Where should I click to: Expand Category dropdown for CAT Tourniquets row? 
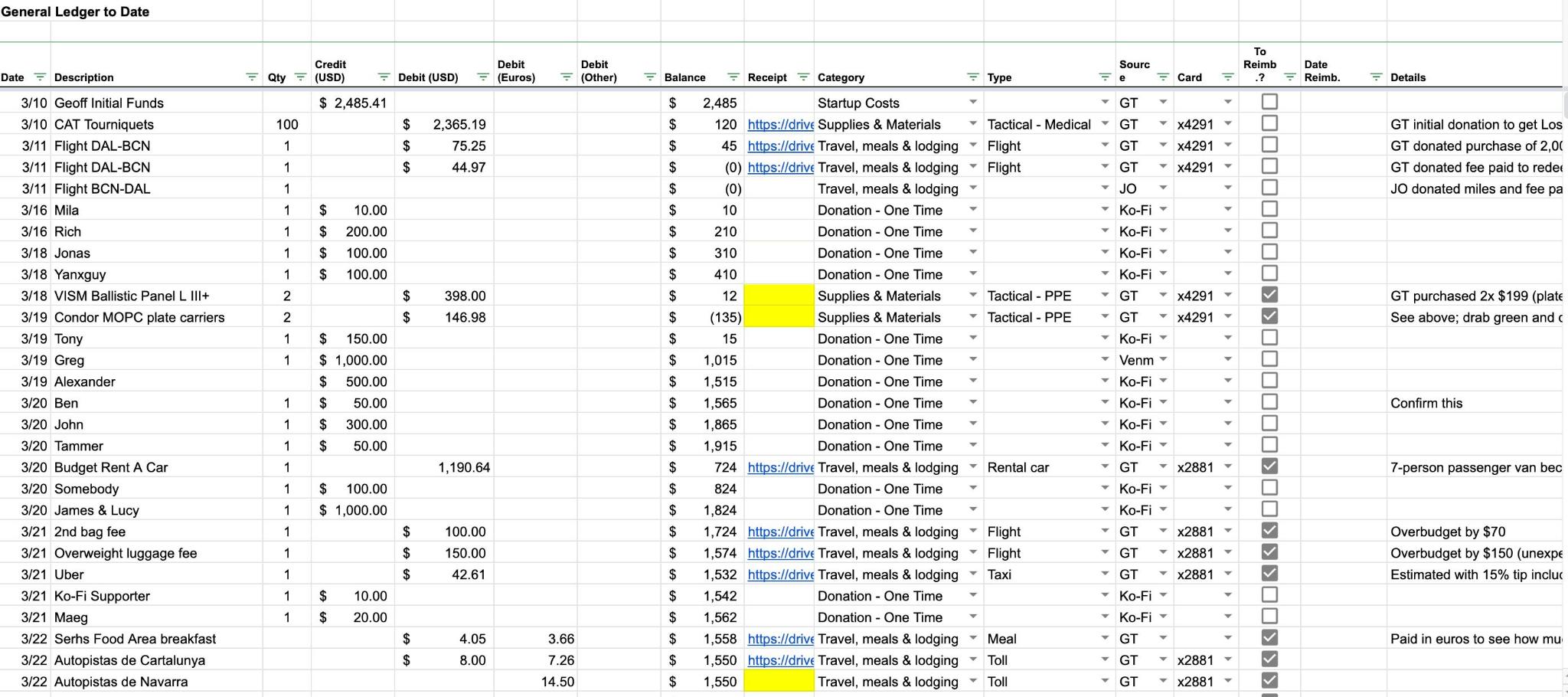click(972, 124)
